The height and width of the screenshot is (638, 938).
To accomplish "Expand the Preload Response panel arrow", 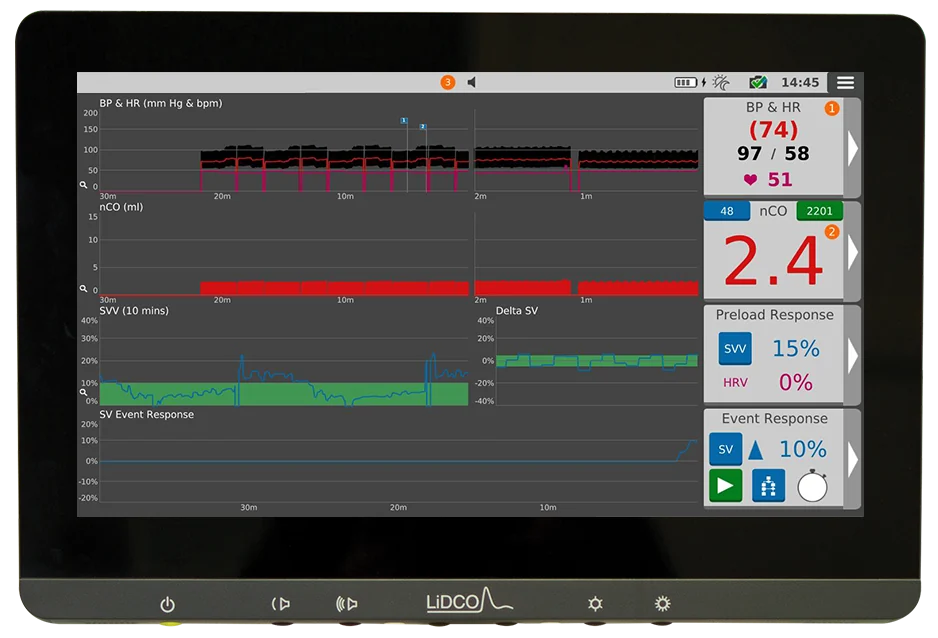I will (x=852, y=355).
